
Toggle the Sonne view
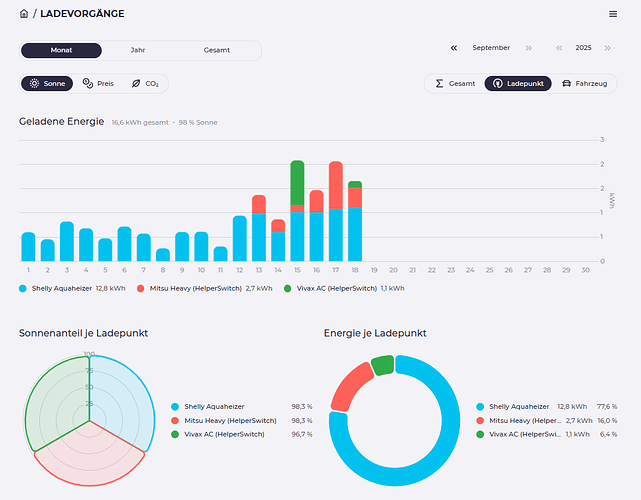[x=47, y=84]
